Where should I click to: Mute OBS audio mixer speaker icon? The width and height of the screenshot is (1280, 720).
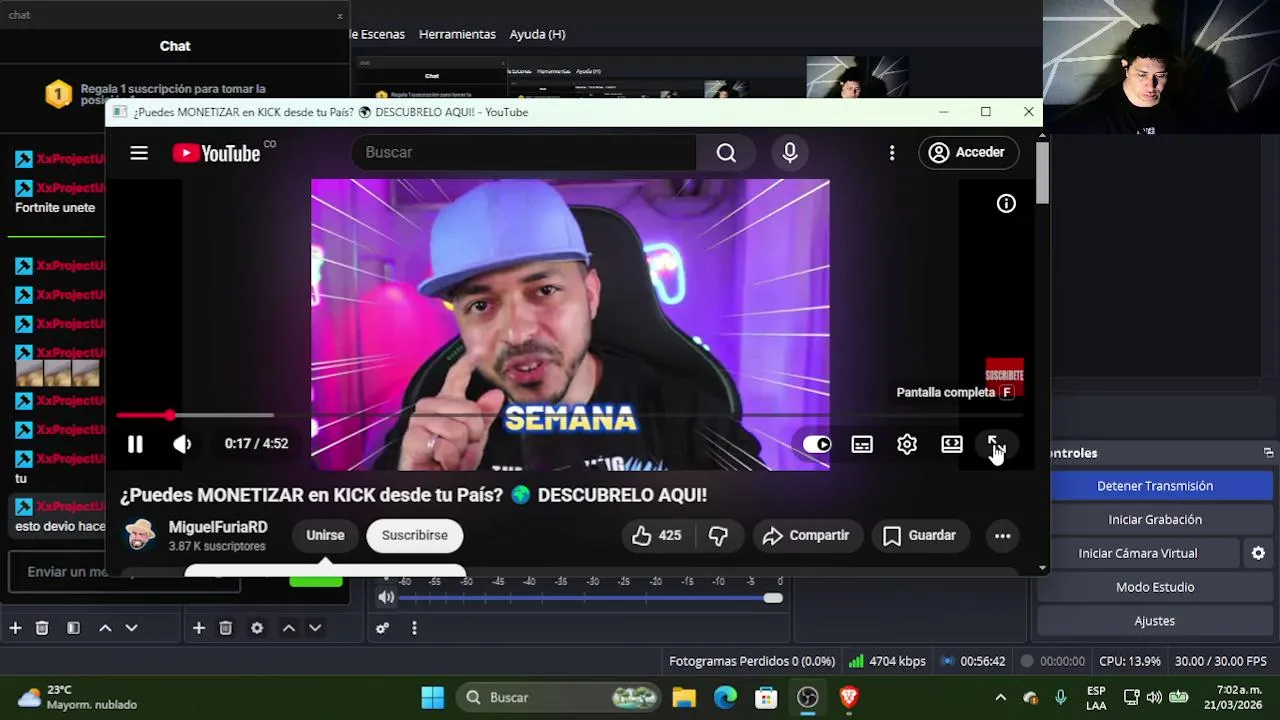tap(386, 598)
